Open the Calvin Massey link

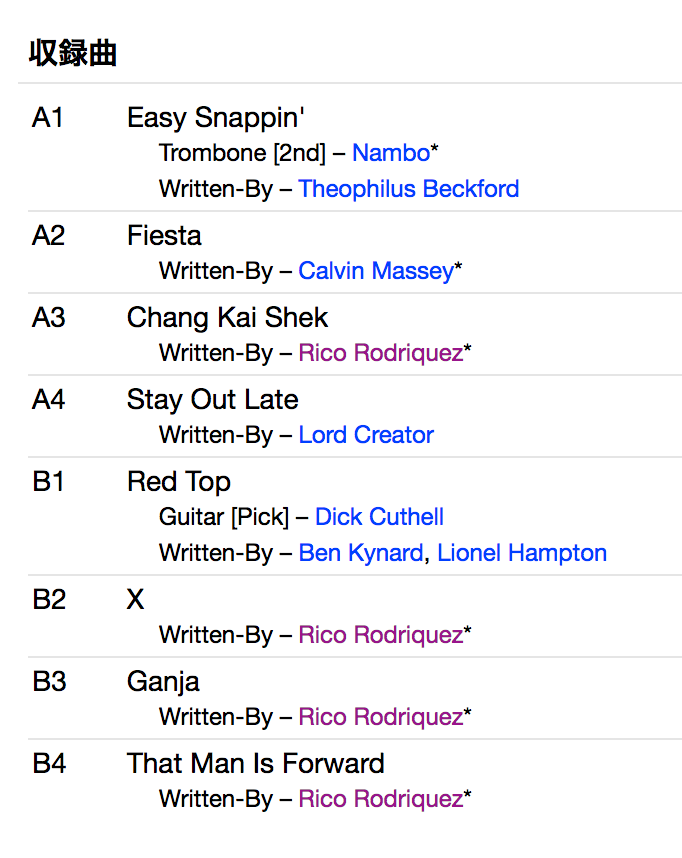click(376, 271)
